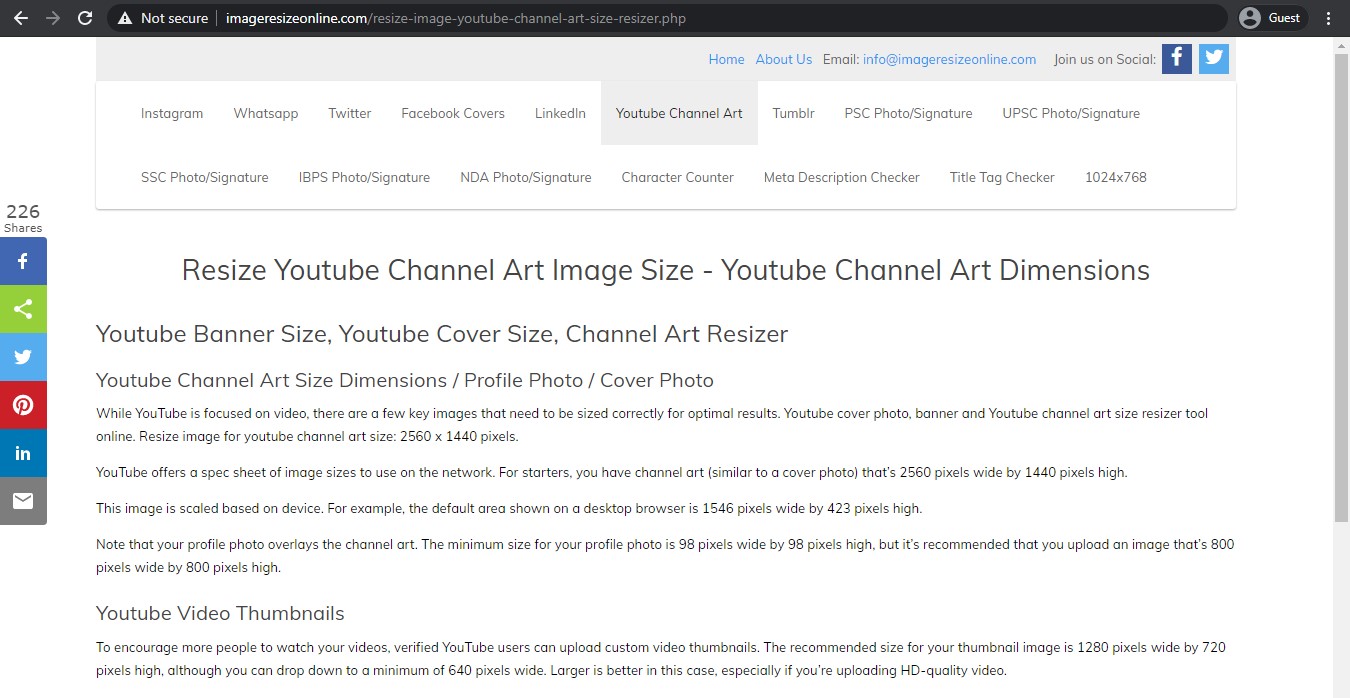Open the Facebook social icon in header
This screenshot has width=1350, height=698.
(1177, 58)
